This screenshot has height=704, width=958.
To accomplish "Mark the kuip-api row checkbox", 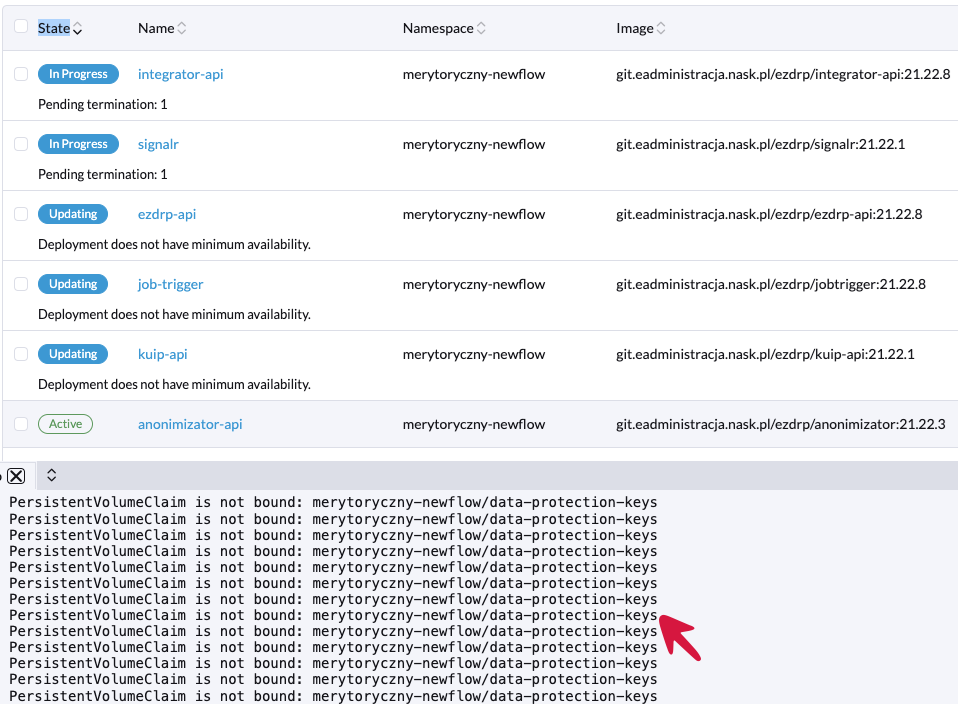I will click(x=21, y=354).
